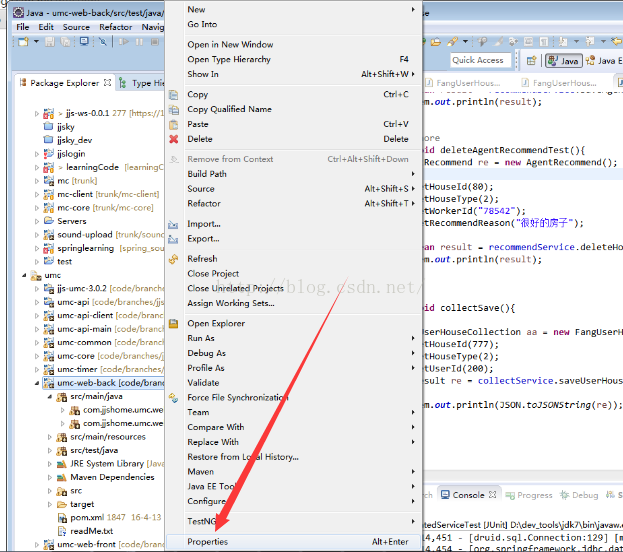
Task: Click the Save All toolbar icon
Action: click(x=65, y=41)
